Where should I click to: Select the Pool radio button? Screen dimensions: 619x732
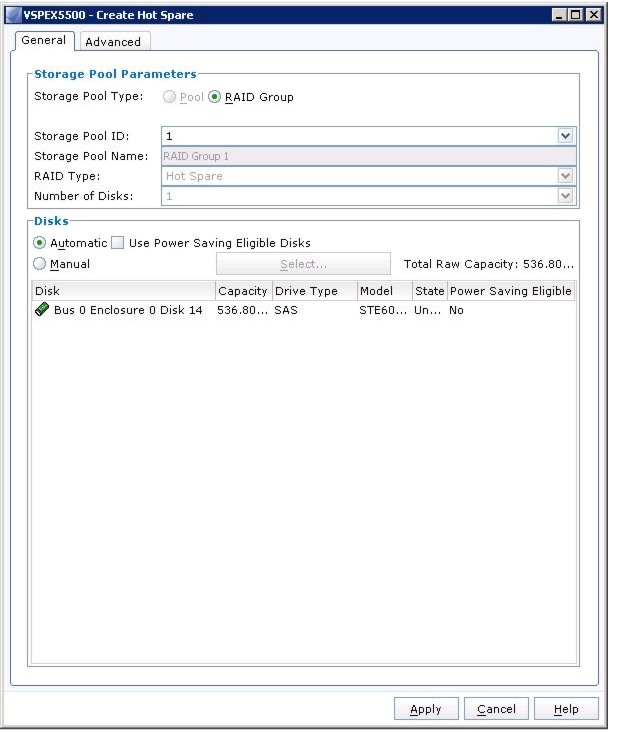coord(169,97)
